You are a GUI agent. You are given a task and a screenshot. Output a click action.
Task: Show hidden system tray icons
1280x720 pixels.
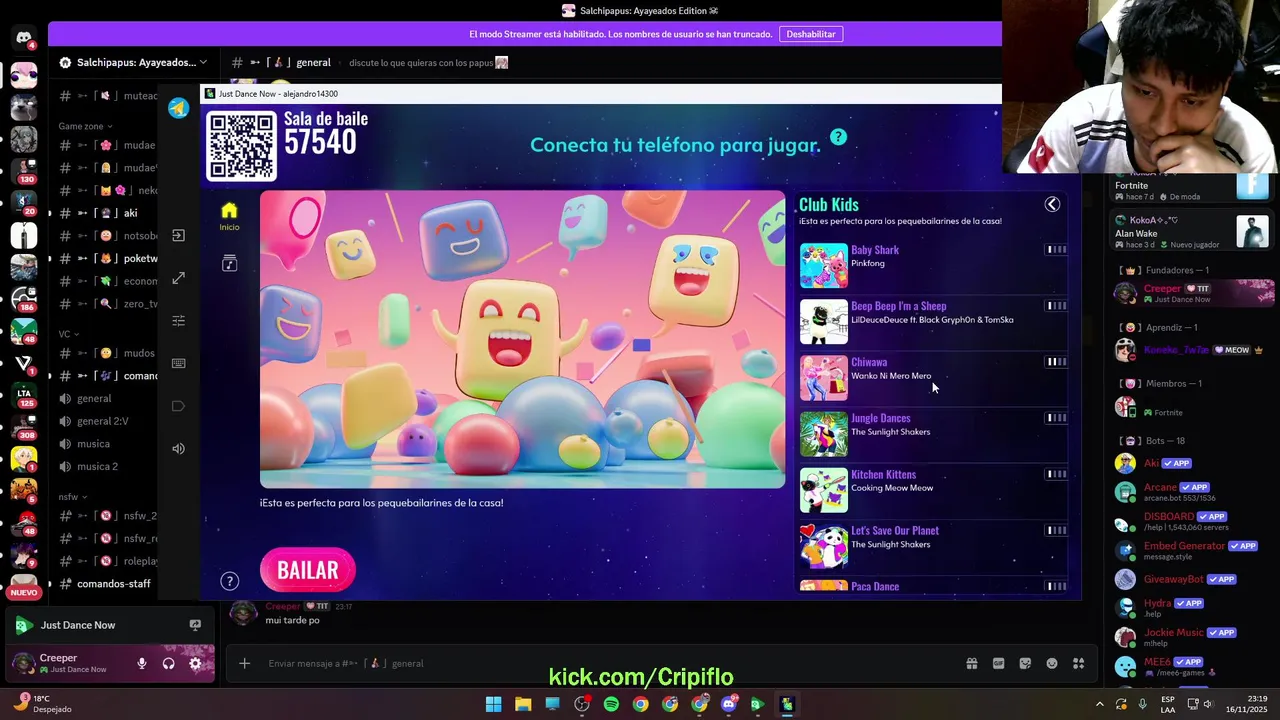pos(1100,704)
